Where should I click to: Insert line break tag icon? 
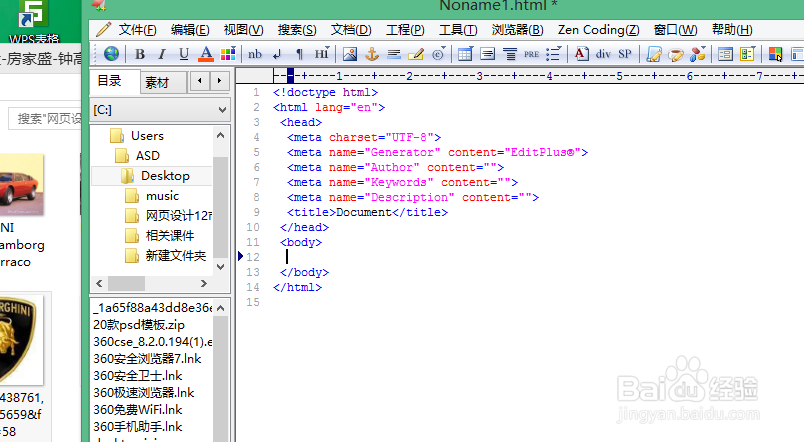(277, 54)
